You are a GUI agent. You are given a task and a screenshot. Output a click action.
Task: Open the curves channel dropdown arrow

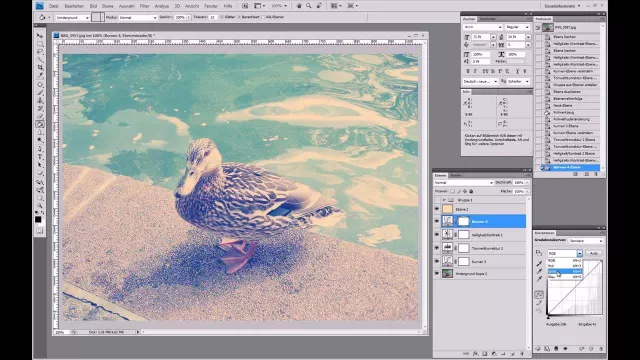coord(579,253)
